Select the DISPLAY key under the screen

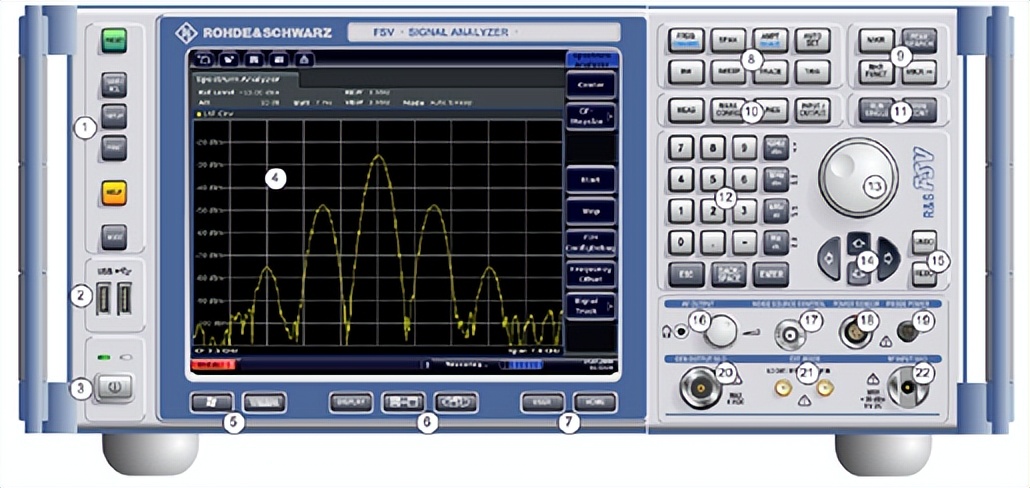point(351,403)
